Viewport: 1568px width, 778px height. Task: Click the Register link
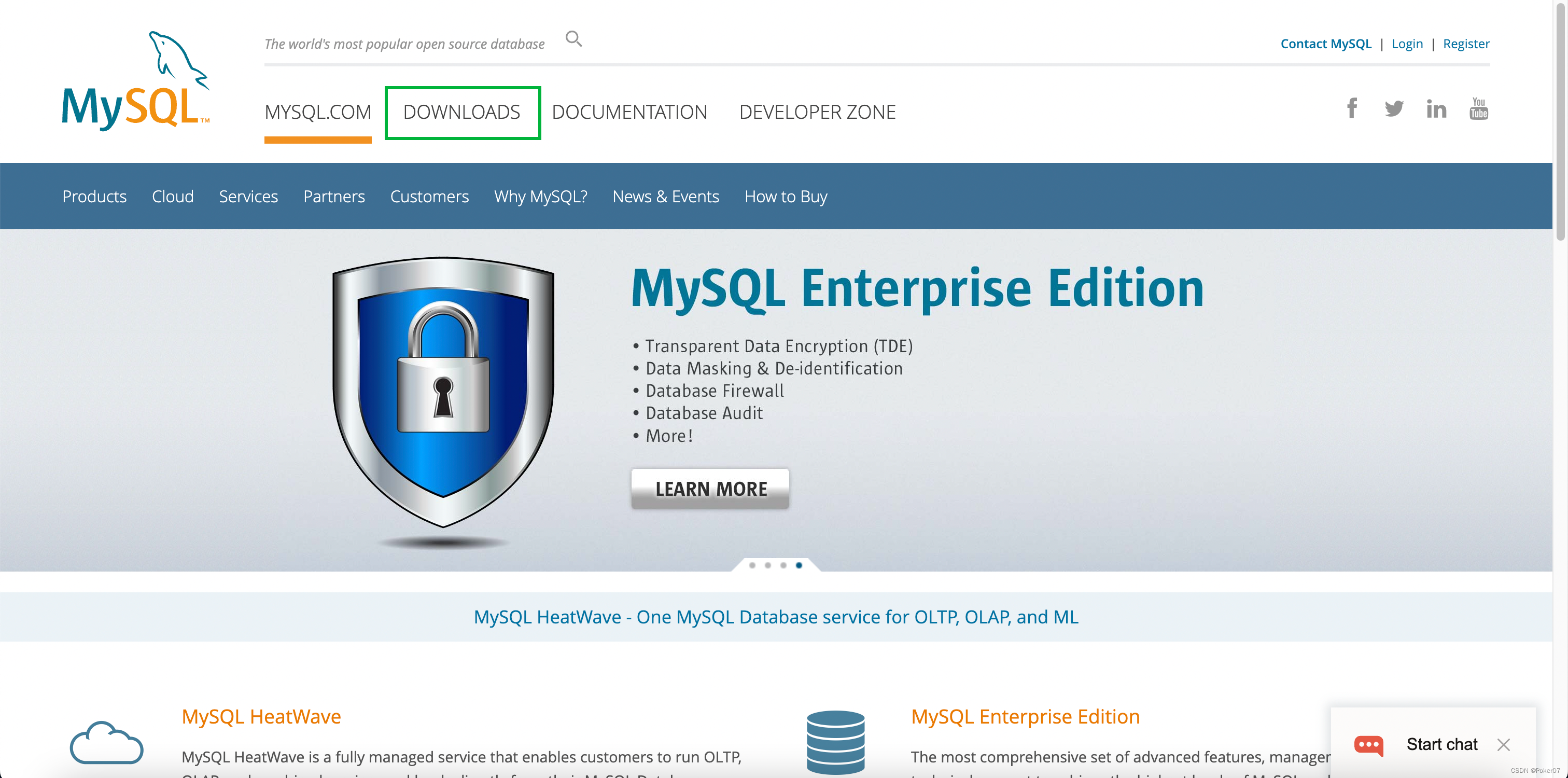(1466, 44)
